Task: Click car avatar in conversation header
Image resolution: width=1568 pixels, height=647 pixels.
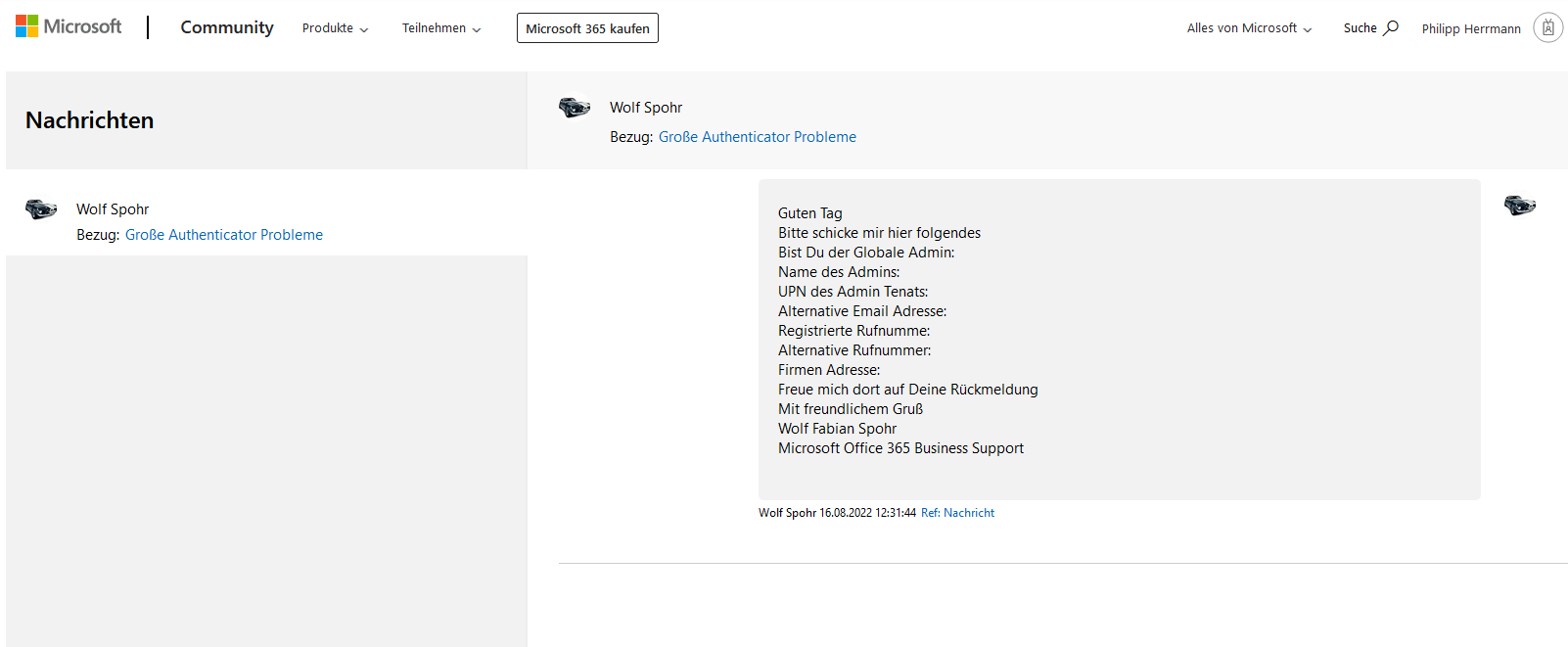Action: pos(575,107)
